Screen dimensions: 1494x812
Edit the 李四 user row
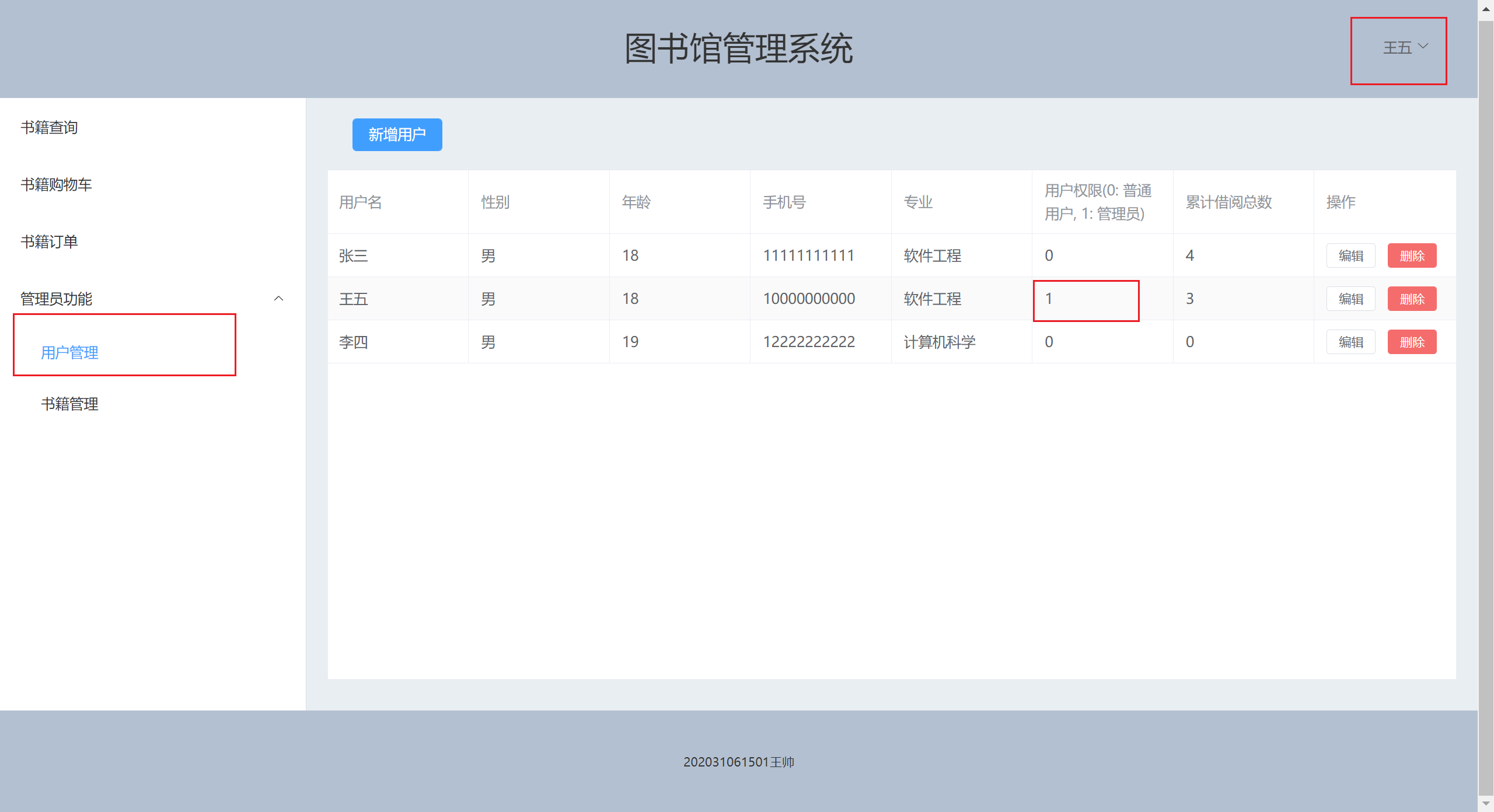click(x=1350, y=342)
